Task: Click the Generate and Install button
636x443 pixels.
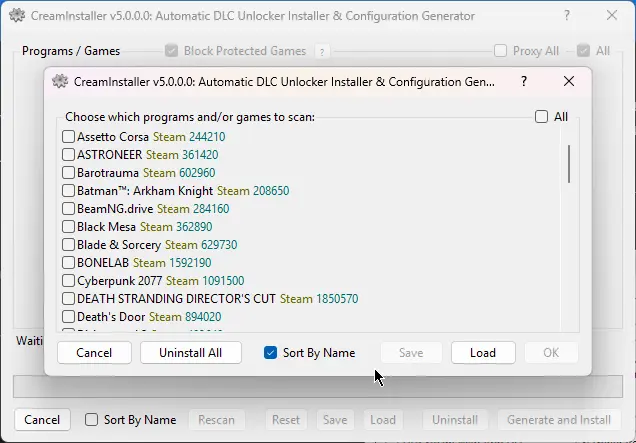Action: (559, 419)
